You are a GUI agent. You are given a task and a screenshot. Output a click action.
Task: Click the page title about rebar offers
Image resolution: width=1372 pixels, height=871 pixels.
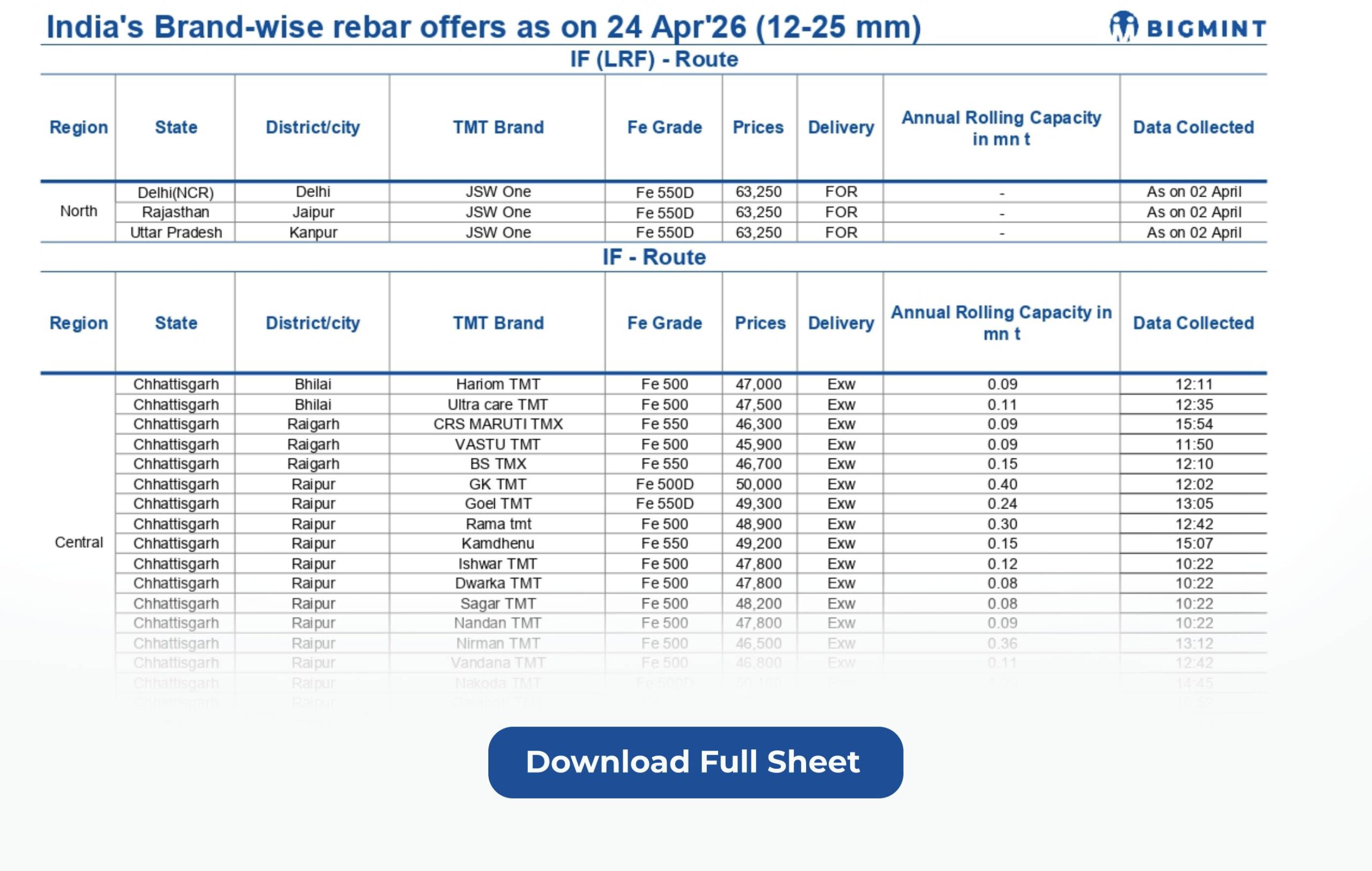[x=483, y=27]
